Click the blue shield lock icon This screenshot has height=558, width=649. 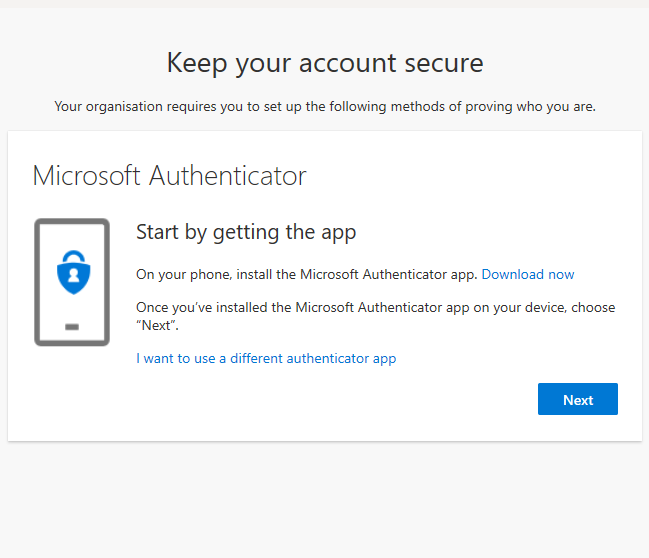click(x=74, y=272)
